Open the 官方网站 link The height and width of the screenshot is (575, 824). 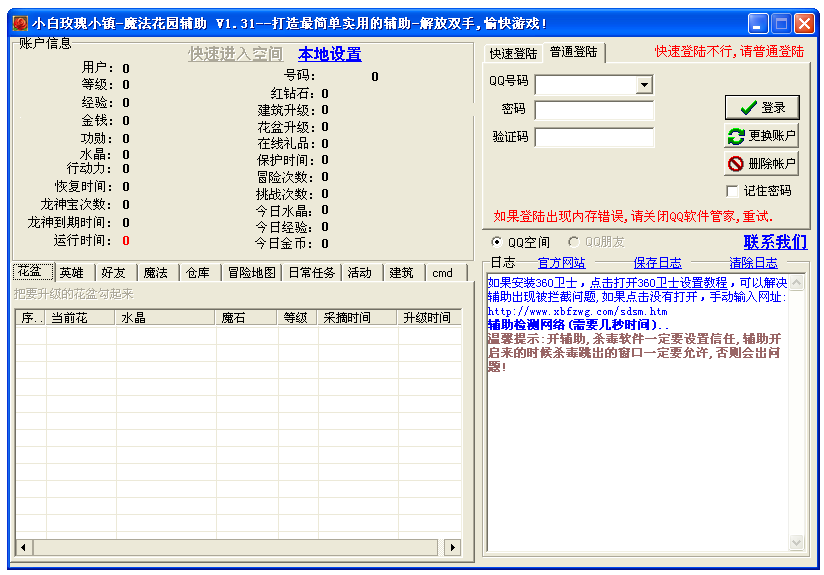(x=561, y=263)
